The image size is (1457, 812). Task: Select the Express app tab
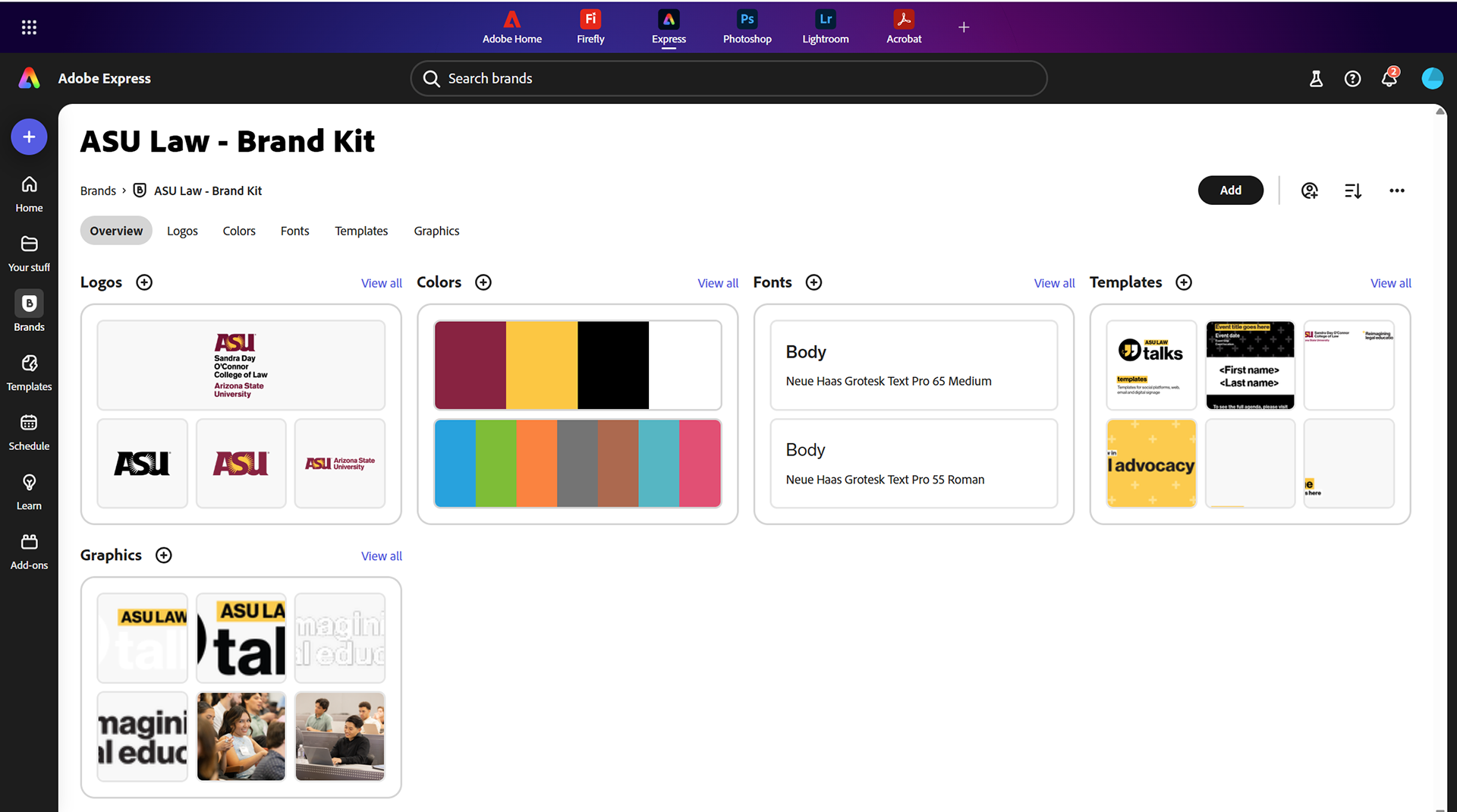[669, 27]
